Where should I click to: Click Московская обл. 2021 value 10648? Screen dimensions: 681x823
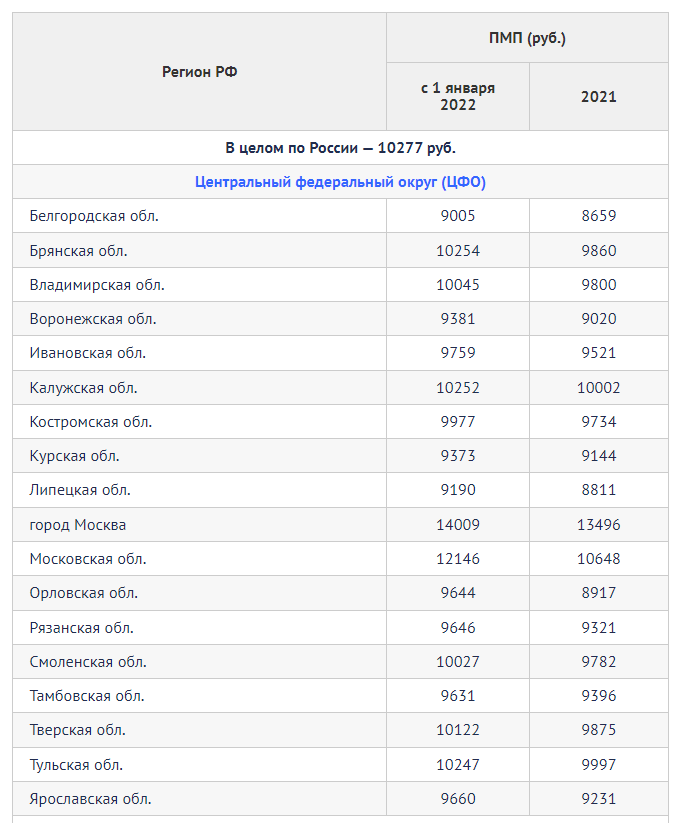pyautogui.click(x=598, y=558)
